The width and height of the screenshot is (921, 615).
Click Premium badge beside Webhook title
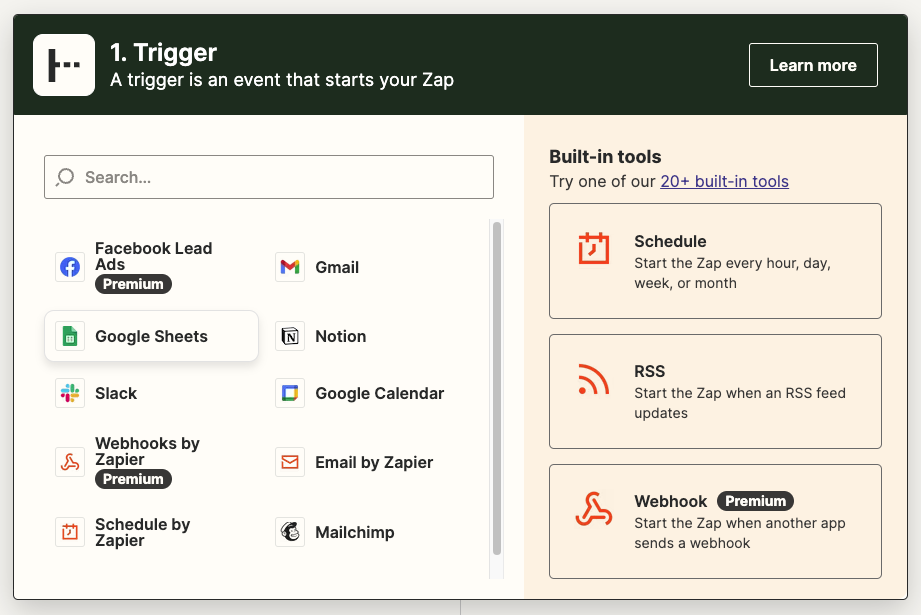[x=755, y=501]
